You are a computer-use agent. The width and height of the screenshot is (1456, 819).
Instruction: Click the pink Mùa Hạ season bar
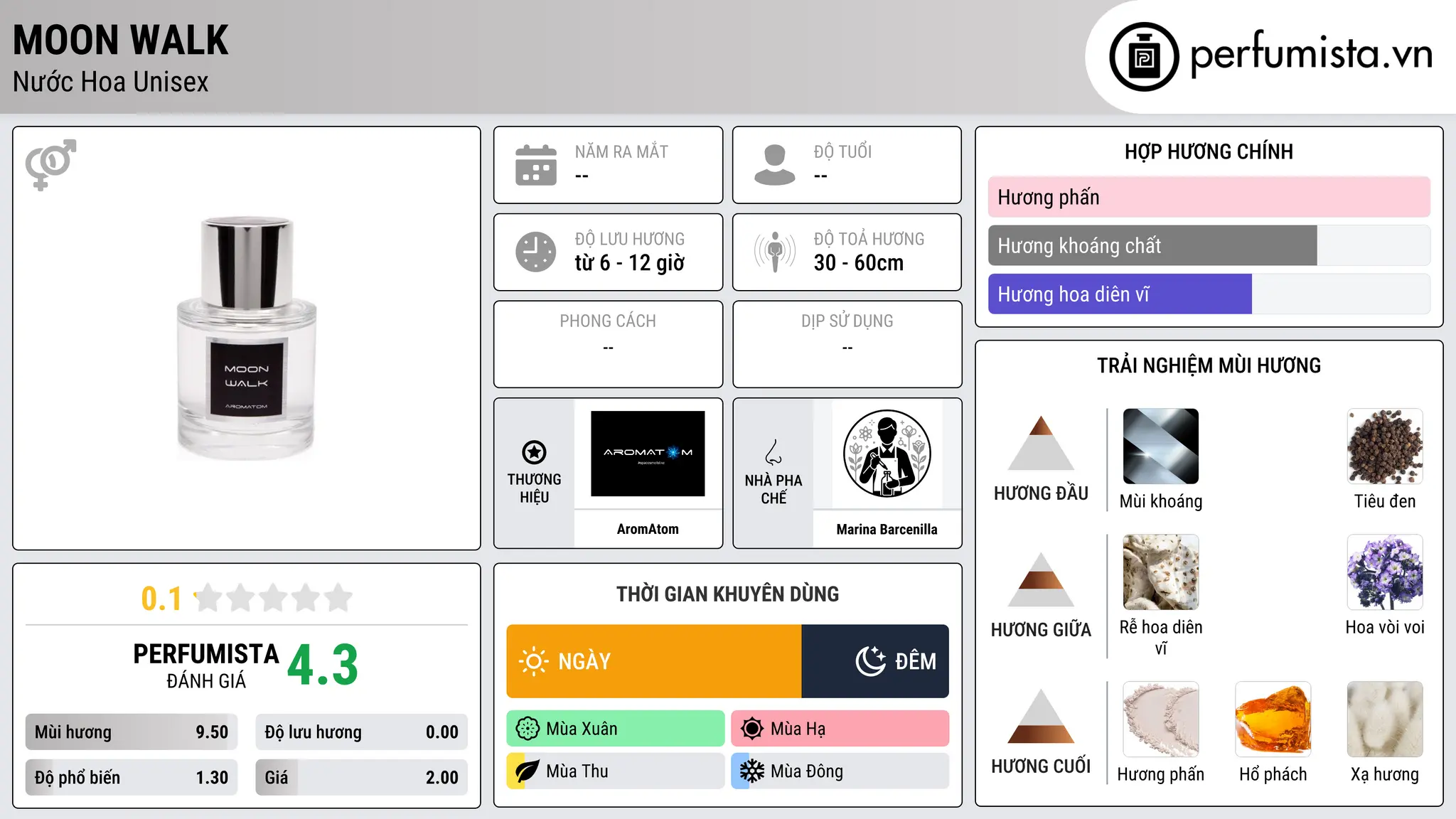point(840,729)
